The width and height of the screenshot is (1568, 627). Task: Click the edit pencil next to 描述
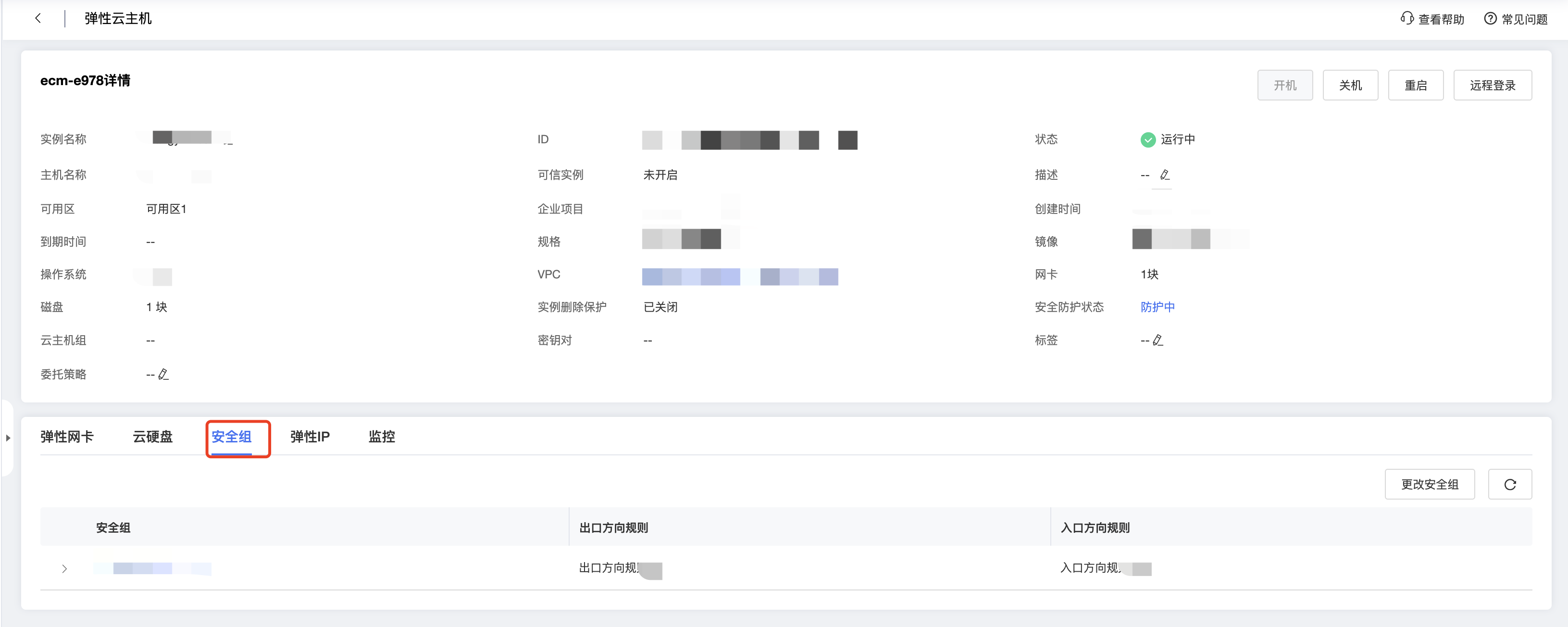pos(1164,176)
